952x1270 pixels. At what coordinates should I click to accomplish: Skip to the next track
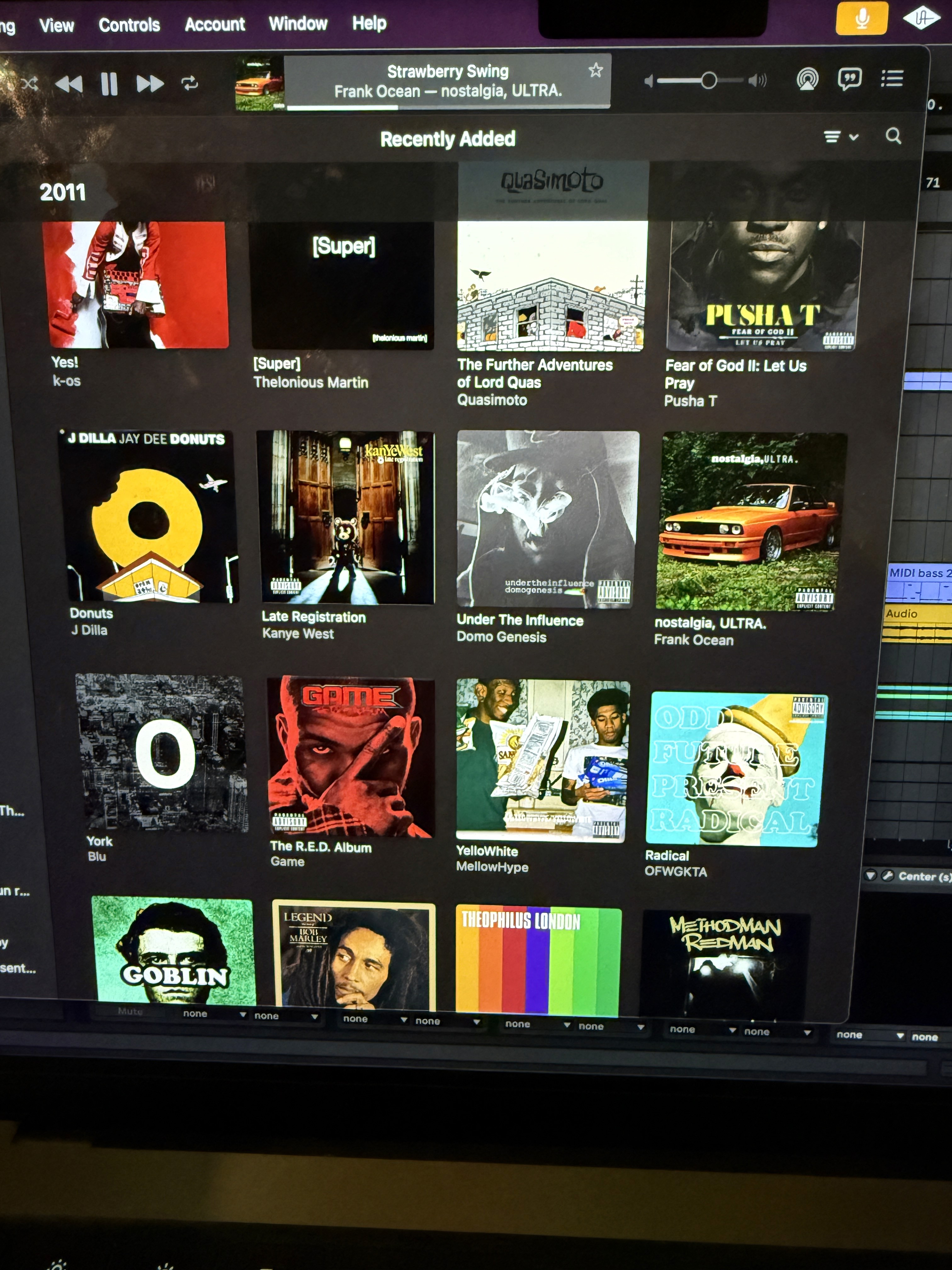(x=150, y=84)
